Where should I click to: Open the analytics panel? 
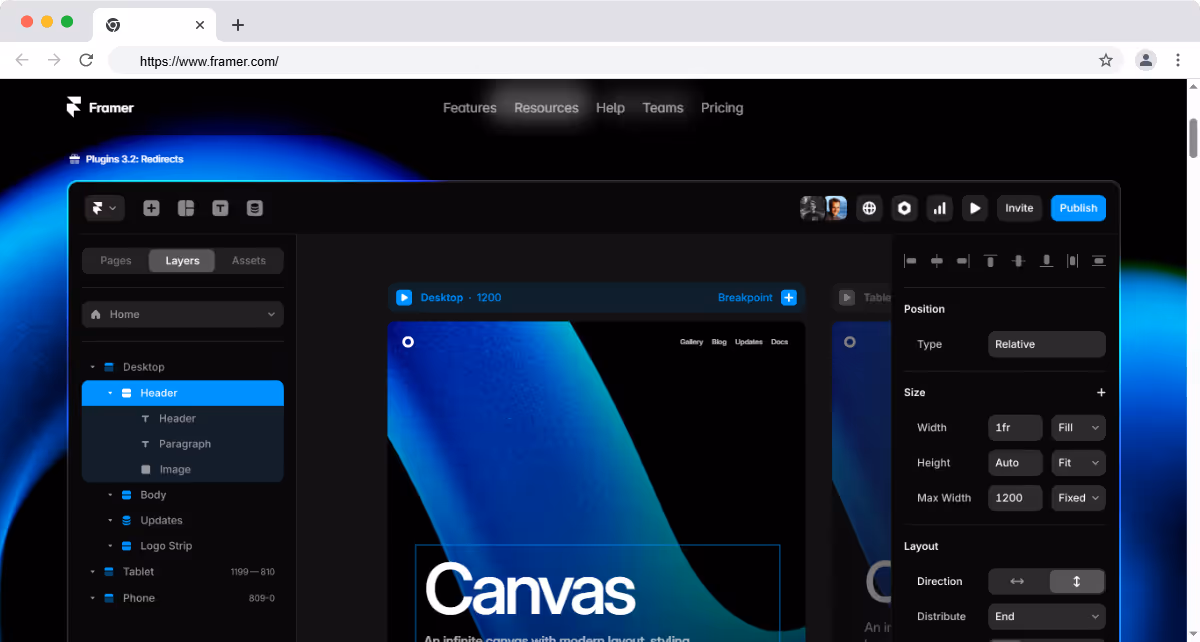939,207
